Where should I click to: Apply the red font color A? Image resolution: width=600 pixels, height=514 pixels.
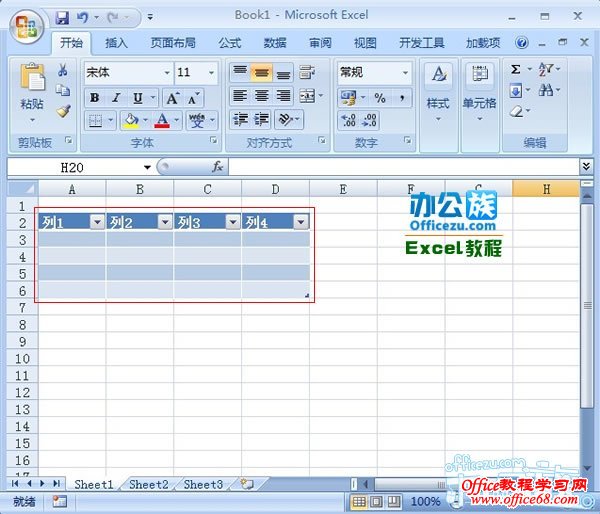pos(162,121)
